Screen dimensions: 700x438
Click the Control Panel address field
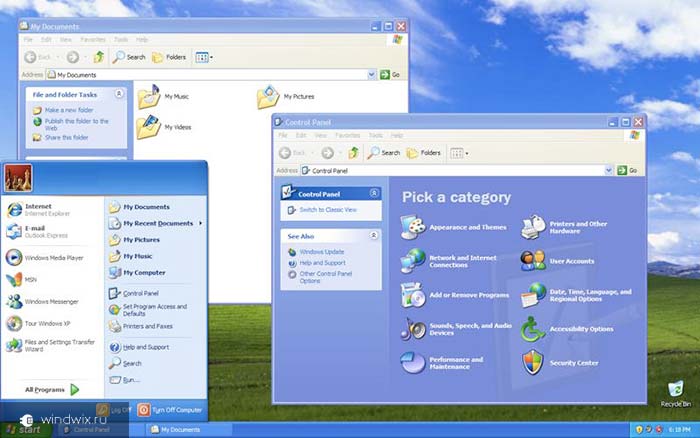click(456, 170)
